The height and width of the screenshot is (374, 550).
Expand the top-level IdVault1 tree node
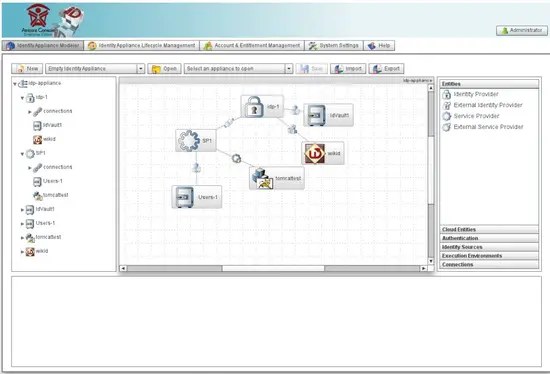(x=22, y=210)
